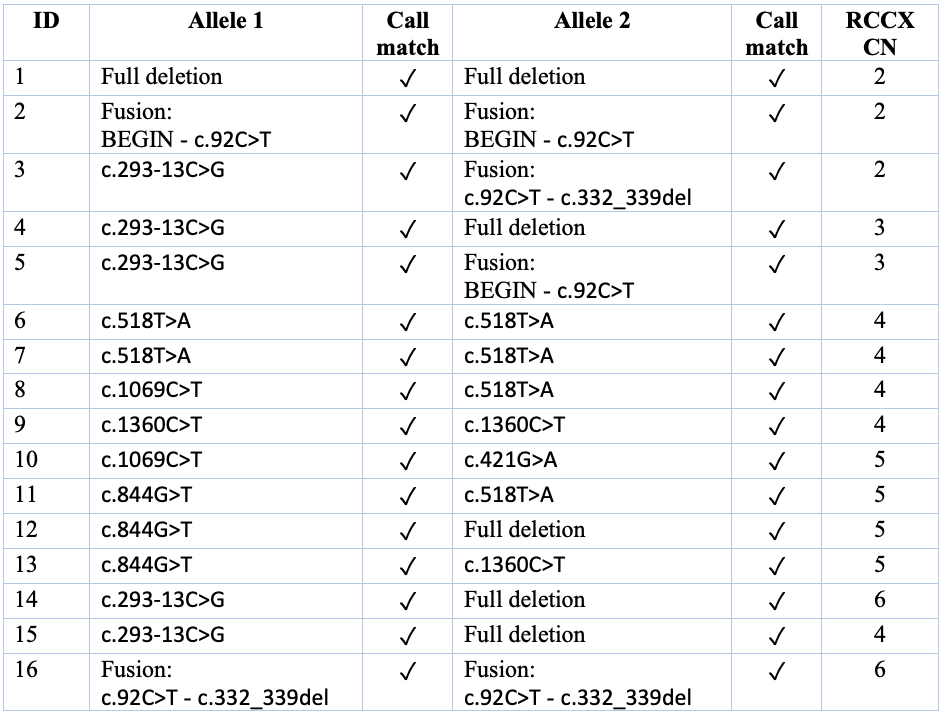Click the Allele 1 checkmark for ID 6
942x714 pixels.
pos(407,323)
